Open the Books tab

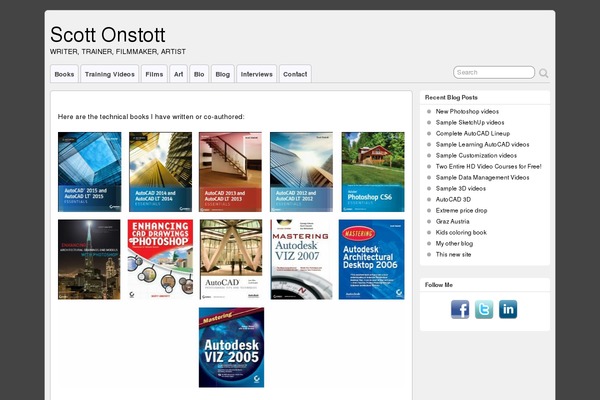coord(64,74)
